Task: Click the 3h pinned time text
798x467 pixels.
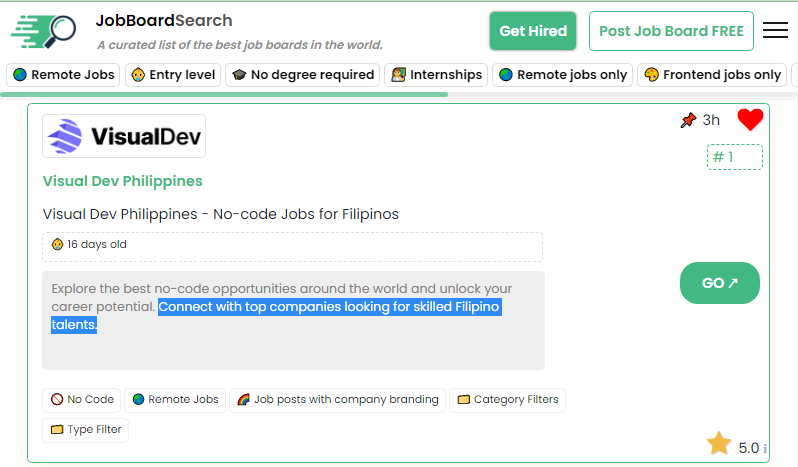Action: [x=711, y=120]
